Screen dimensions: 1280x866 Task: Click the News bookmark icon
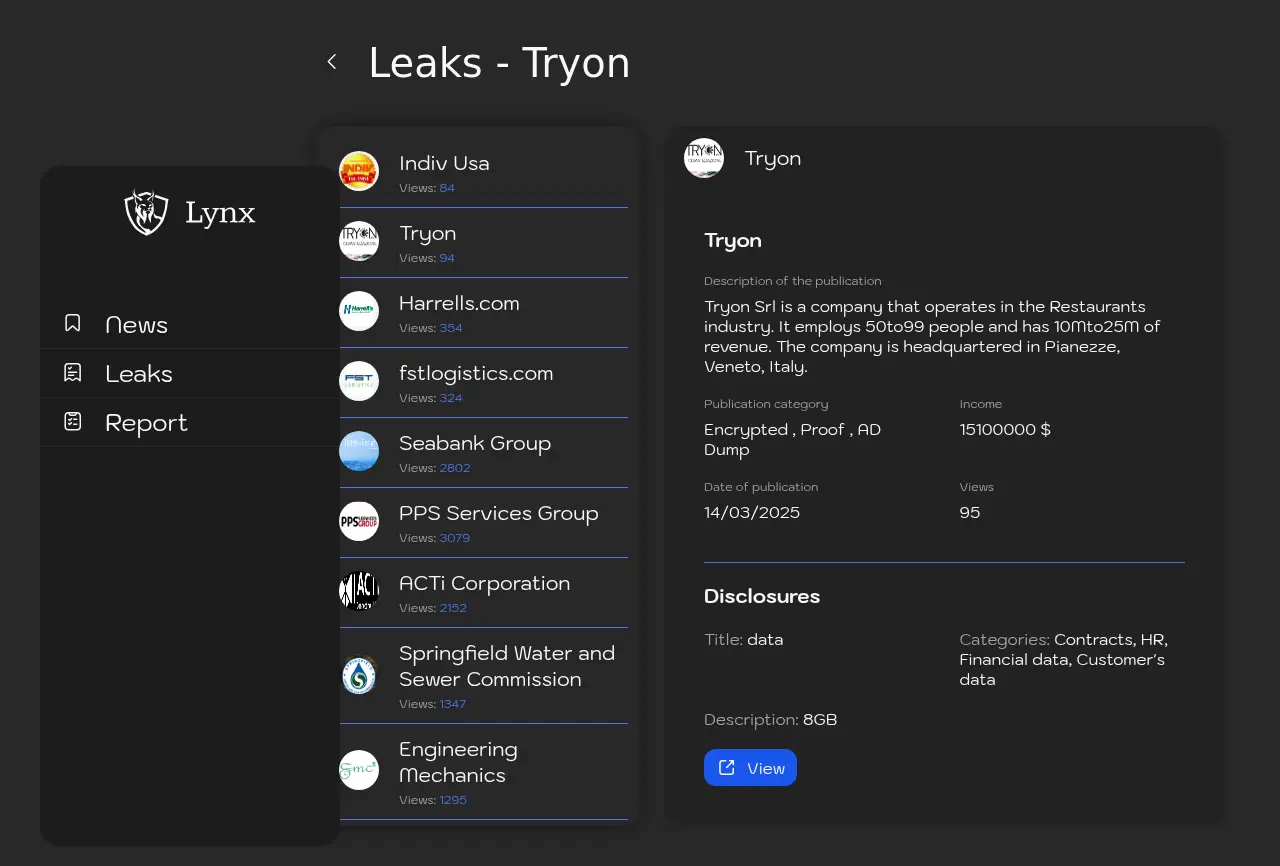[73, 323]
